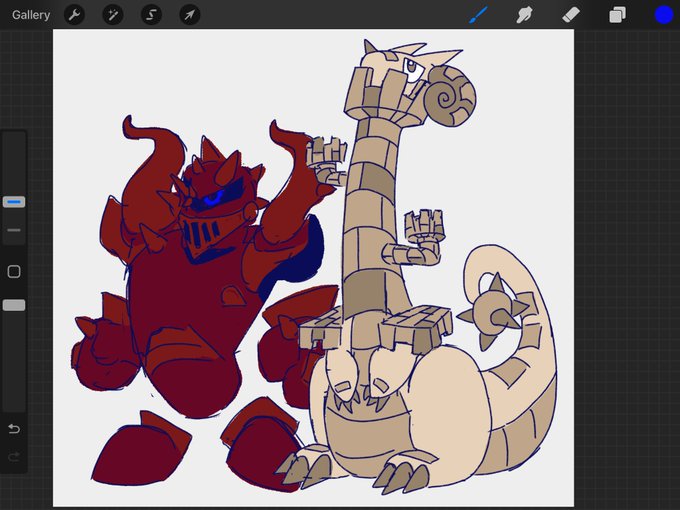The width and height of the screenshot is (680, 510).
Task: Select the Brush tool
Action: coord(479,15)
